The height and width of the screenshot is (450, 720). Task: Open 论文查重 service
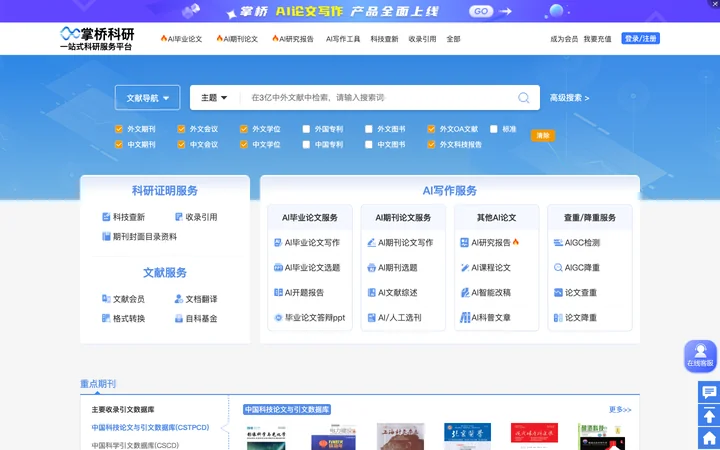(x=575, y=292)
